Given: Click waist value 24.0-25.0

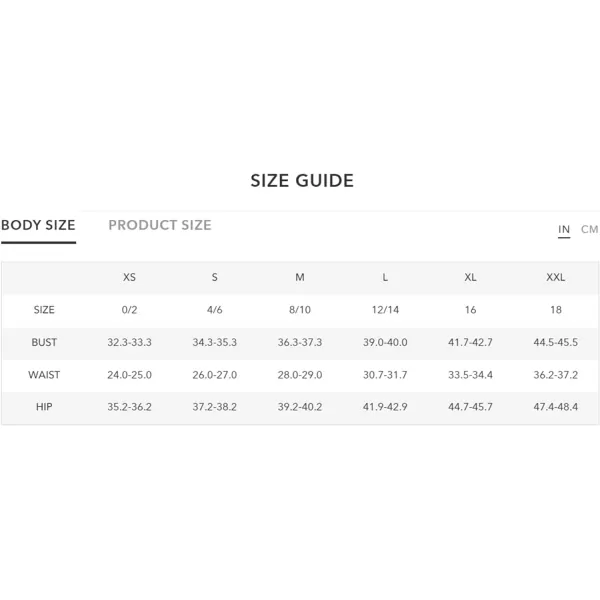Looking at the screenshot, I should [x=129, y=375].
